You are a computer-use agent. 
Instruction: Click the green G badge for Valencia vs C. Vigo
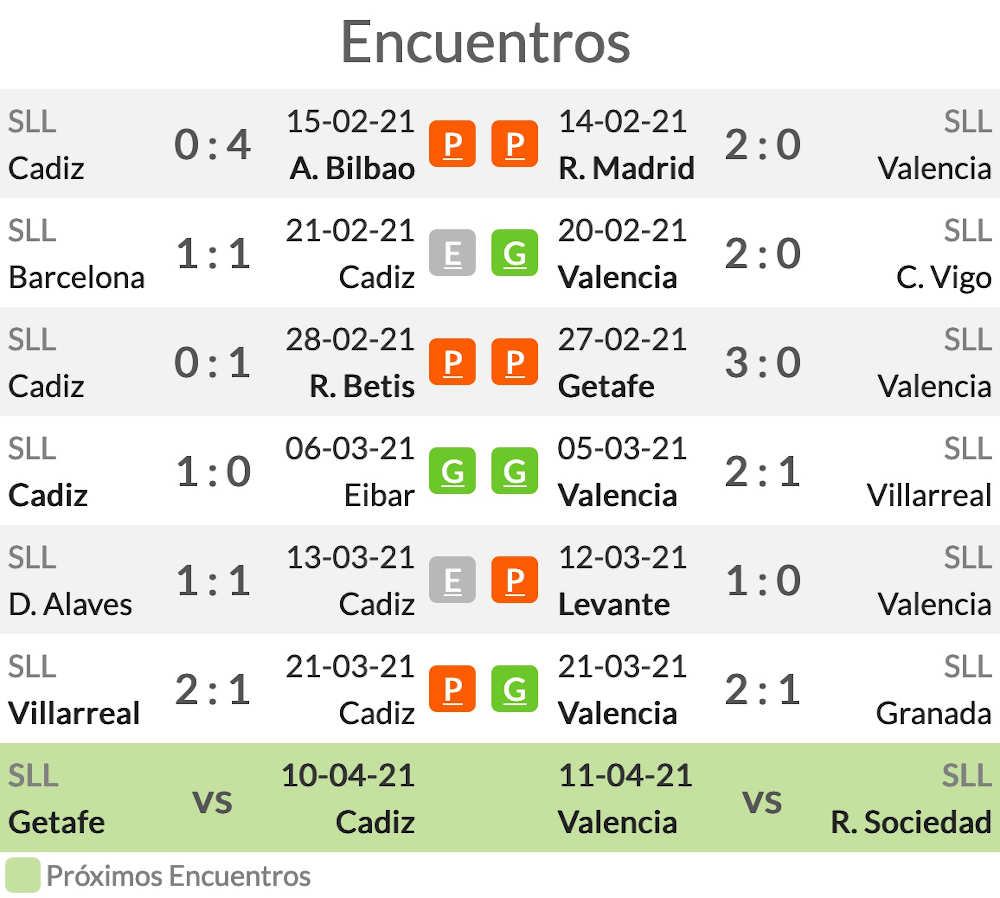click(x=515, y=253)
